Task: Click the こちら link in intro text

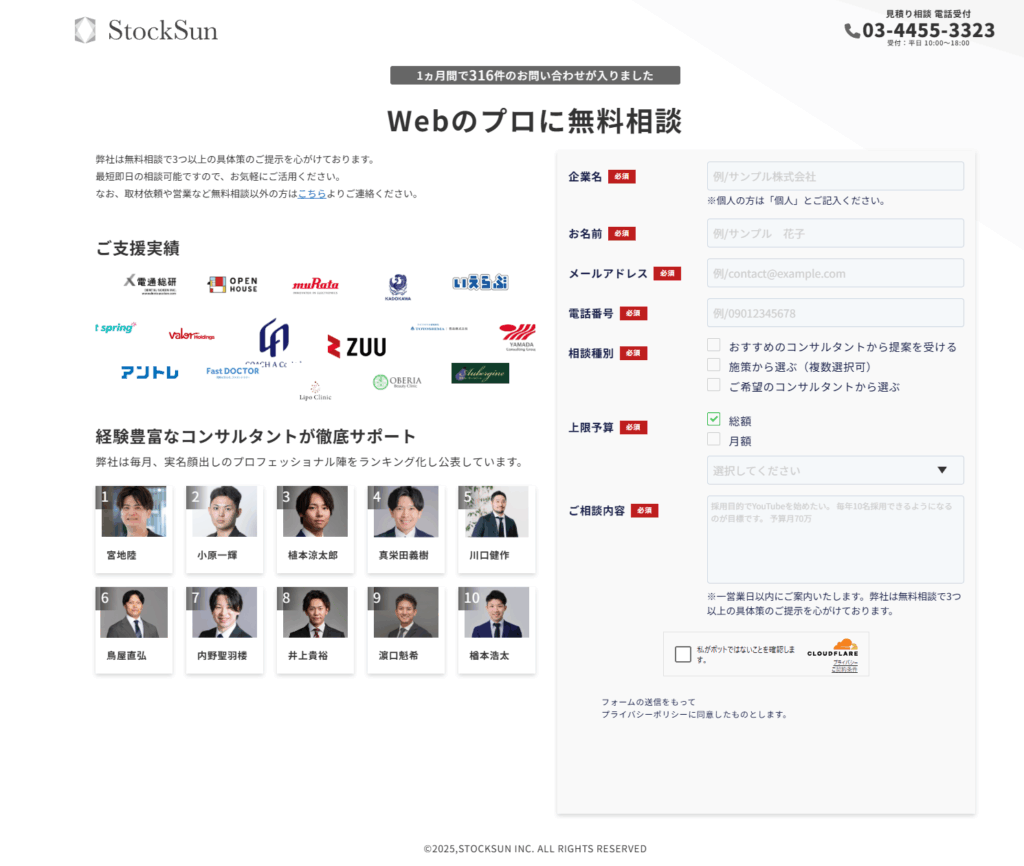Action: click(312, 194)
